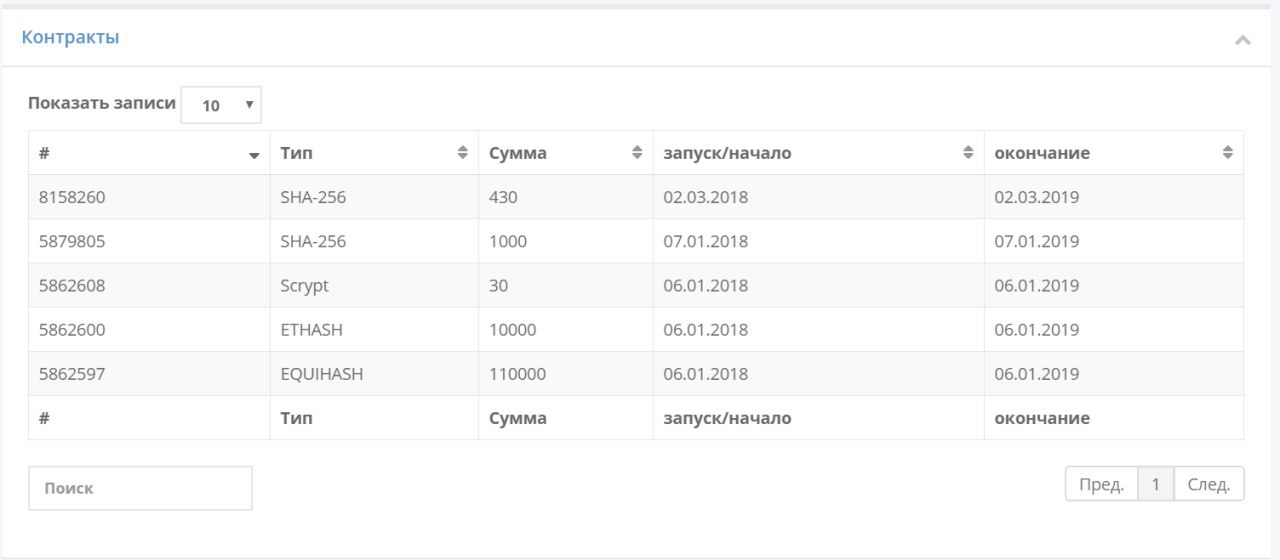Go to next page with След.
Image resolution: width=1280 pixels, height=560 pixels.
(x=1209, y=484)
